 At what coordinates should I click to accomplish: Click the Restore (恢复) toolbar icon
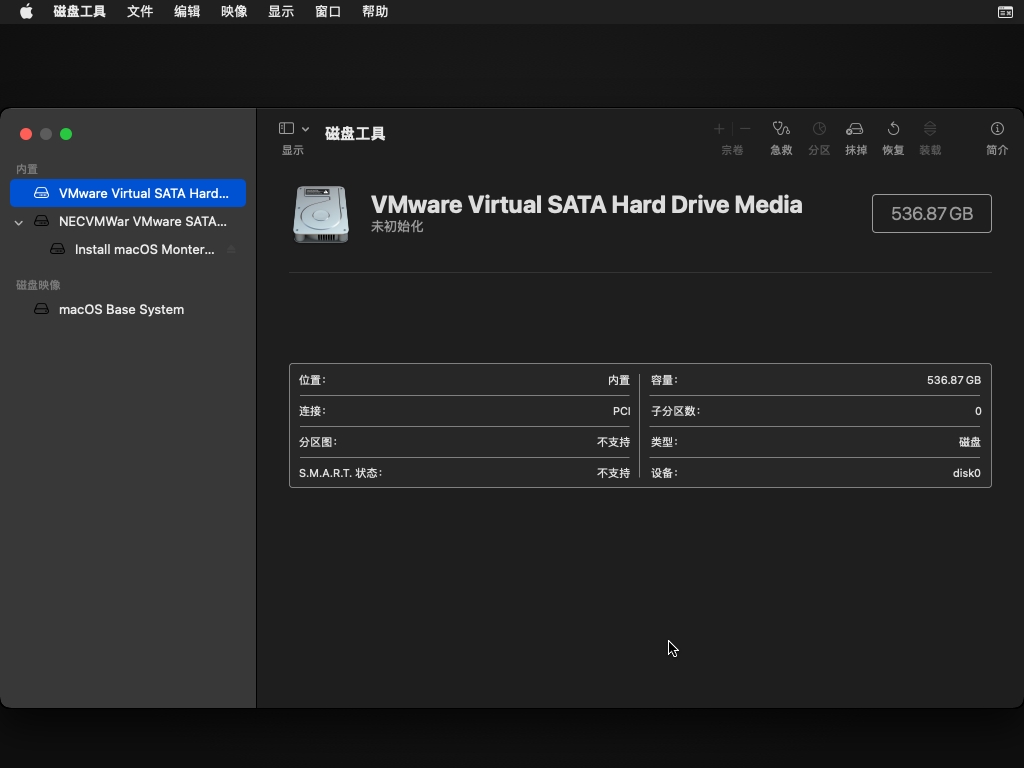click(893, 129)
